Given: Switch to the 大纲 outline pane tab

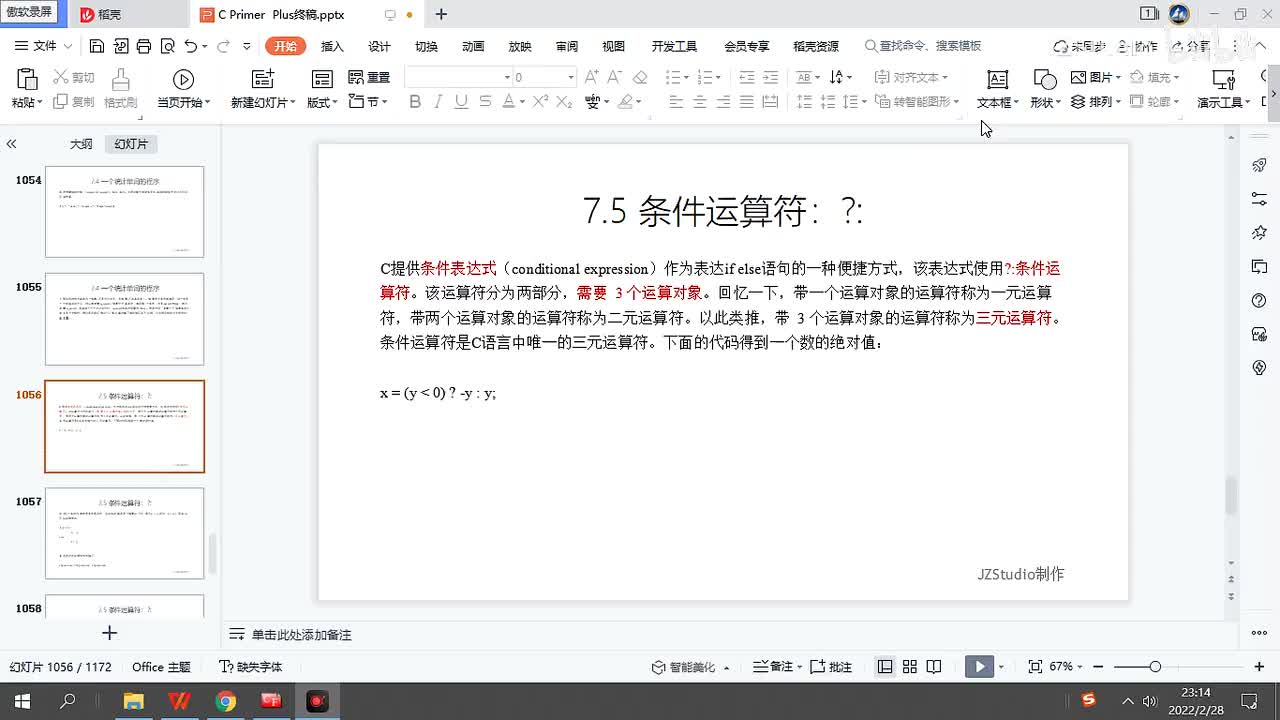Looking at the screenshot, I should pos(81,144).
